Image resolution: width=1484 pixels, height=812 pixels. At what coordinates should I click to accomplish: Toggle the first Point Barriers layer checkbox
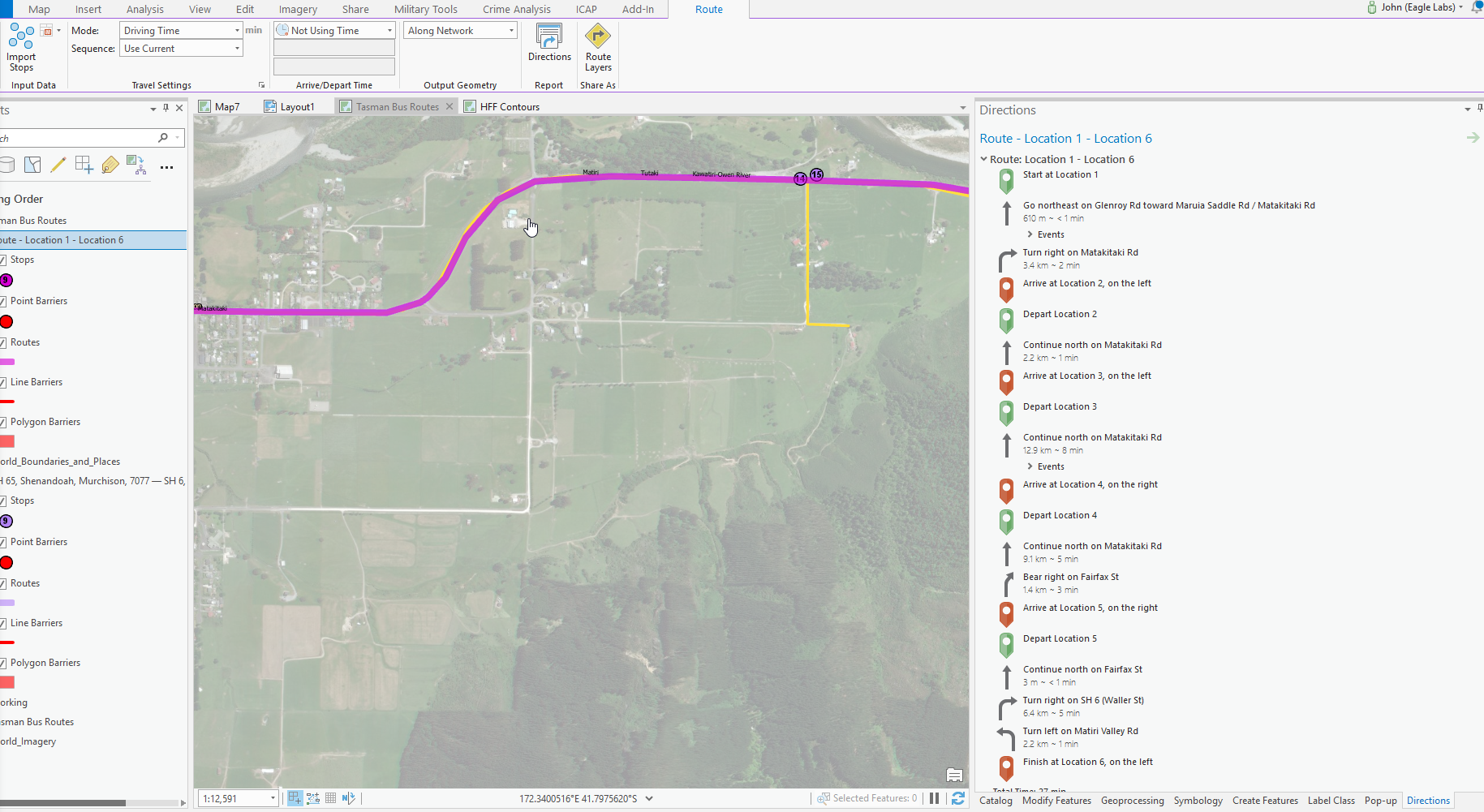pos(2,302)
